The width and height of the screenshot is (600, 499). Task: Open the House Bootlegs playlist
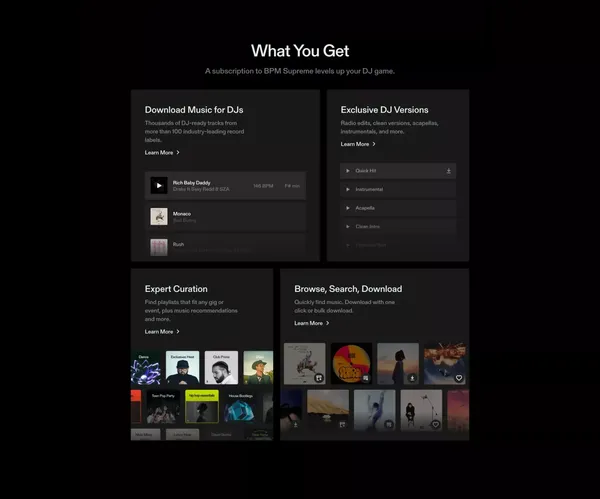pos(241,407)
